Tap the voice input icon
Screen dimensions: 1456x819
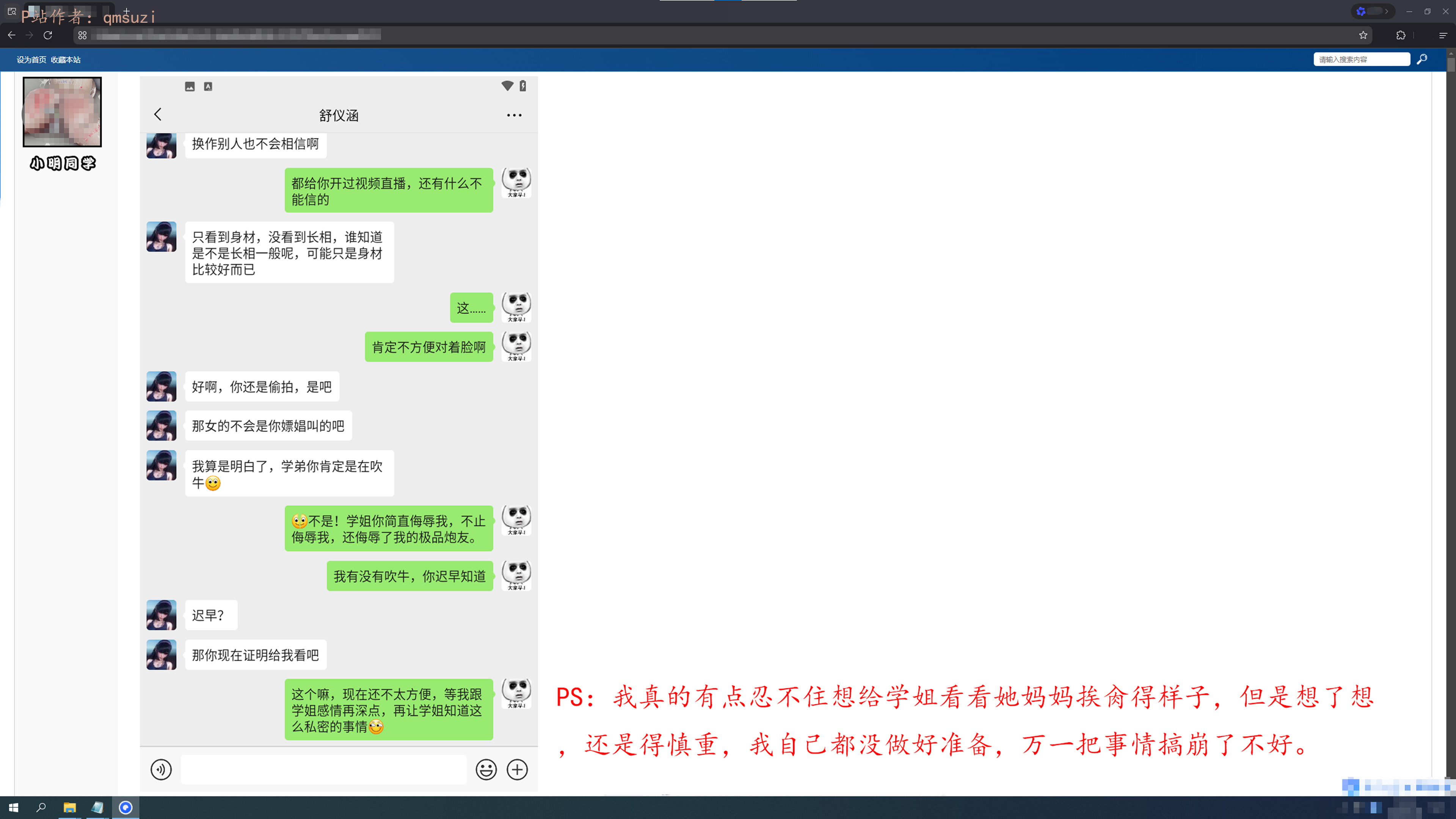tap(161, 769)
